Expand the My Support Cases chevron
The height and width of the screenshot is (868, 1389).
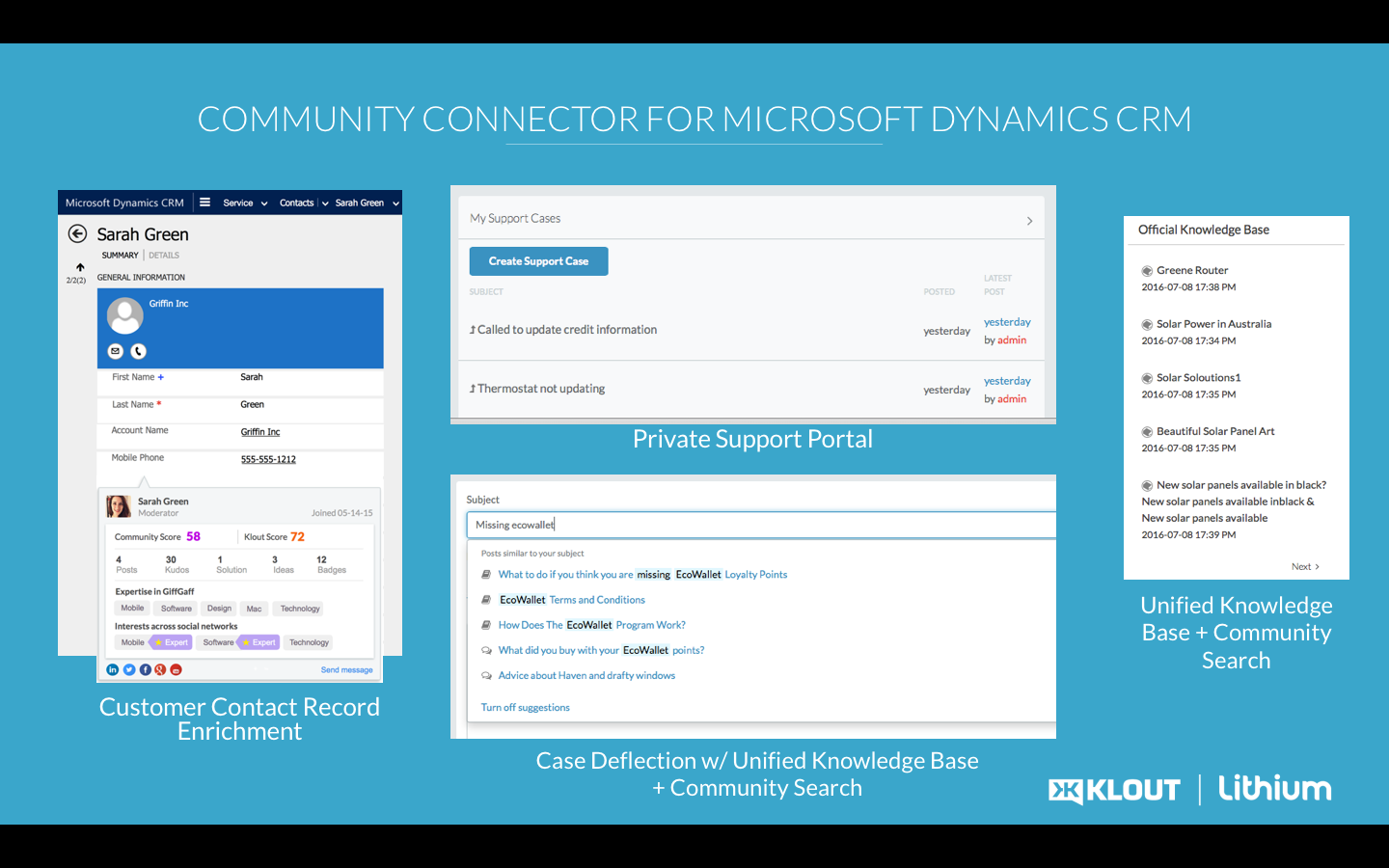(1029, 221)
